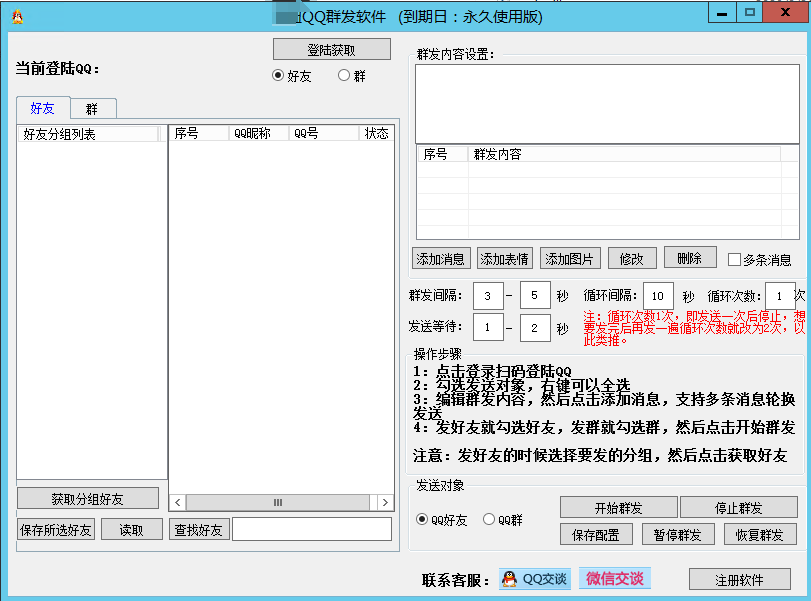Image resolution: width=811 pixels, height=601 pixels.
Task: Switch to the 好友 tab
Action: [x=43, y=108]
